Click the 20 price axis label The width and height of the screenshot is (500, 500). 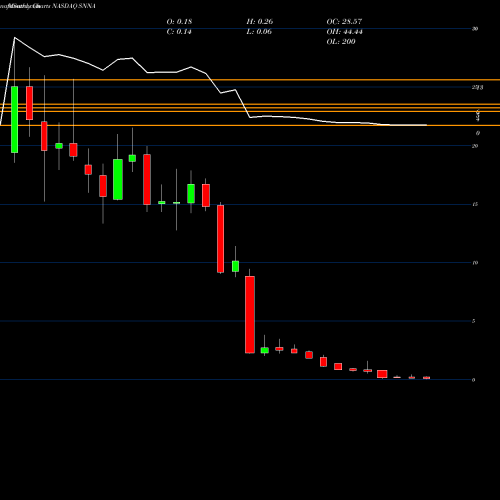tap(475, 146)
